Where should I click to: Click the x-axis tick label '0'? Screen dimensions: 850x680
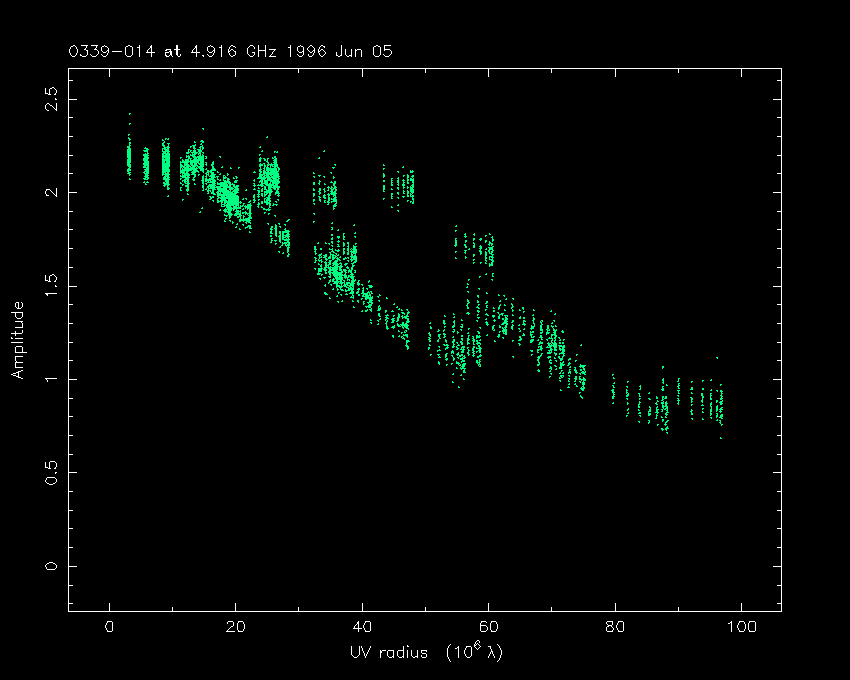[109, 628]
